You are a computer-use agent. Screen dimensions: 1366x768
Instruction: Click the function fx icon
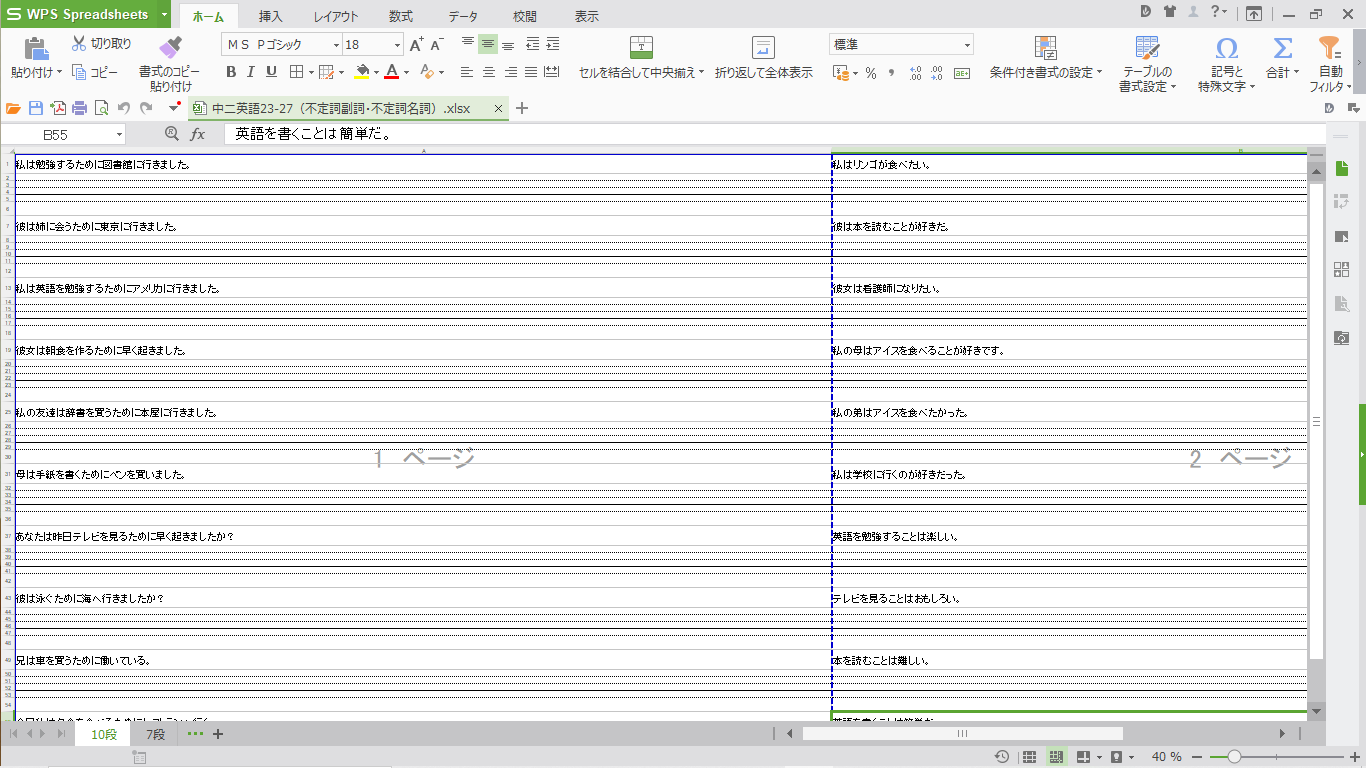tap(198, 133)
